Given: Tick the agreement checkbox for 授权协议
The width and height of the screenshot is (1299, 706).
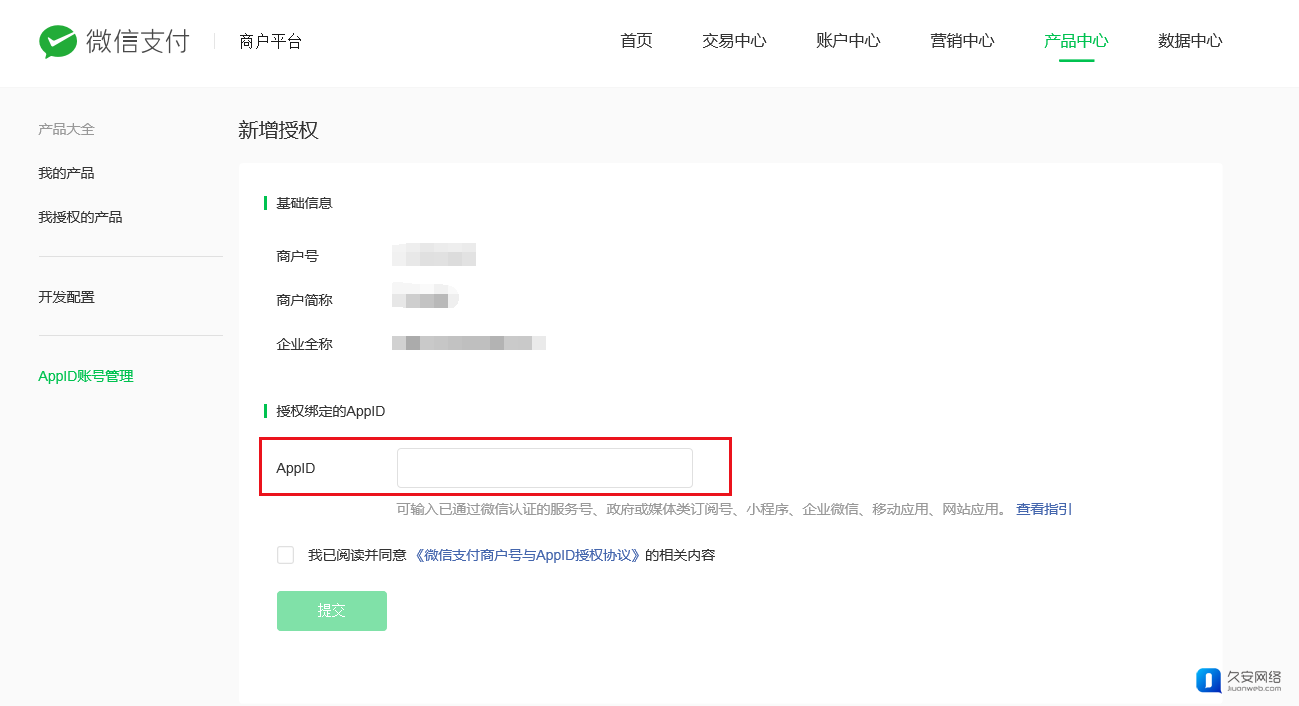Looking at the screenshot, I should coord(286,555).
